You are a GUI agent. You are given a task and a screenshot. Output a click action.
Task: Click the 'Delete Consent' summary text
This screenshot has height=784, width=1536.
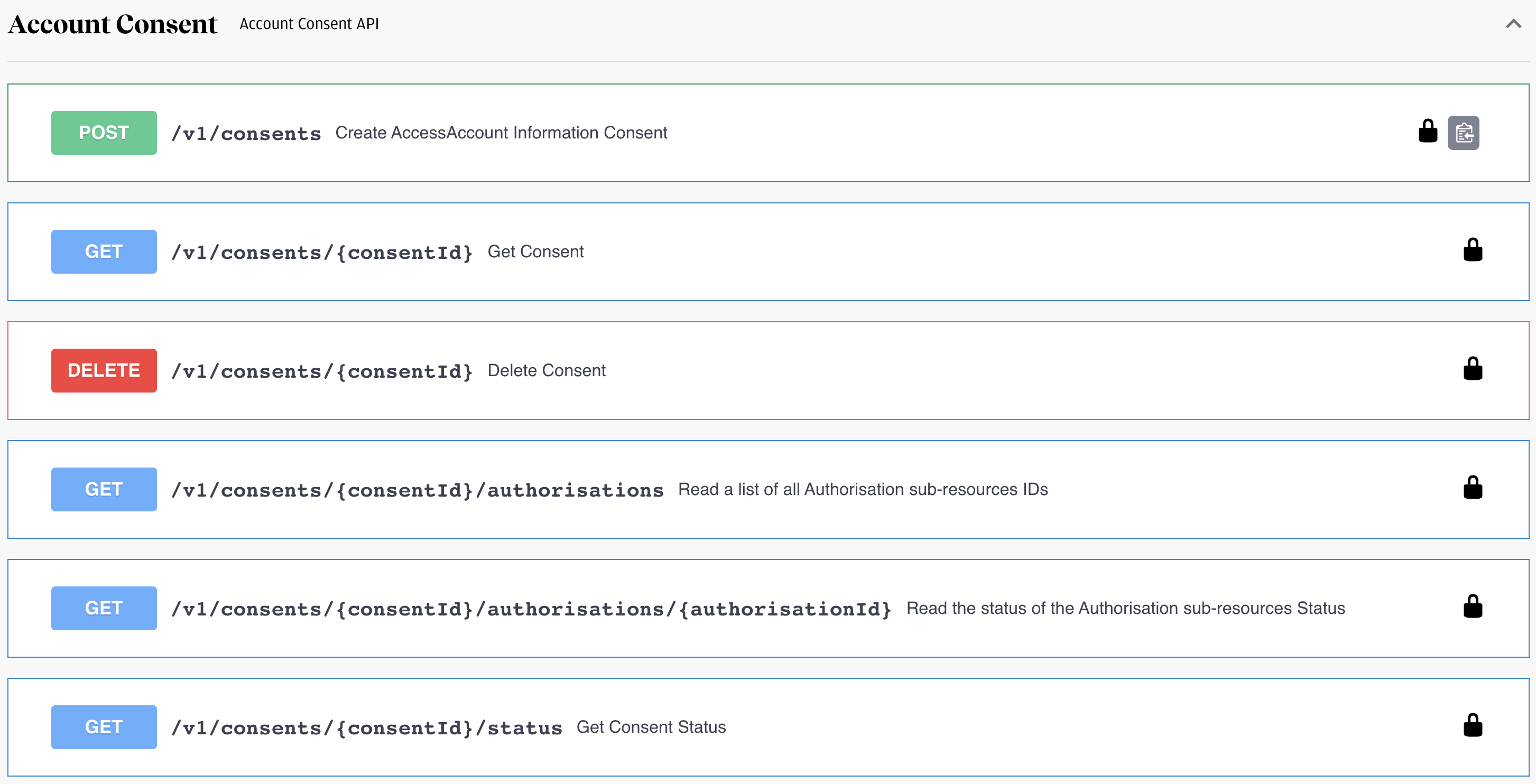tap(546, 371)
